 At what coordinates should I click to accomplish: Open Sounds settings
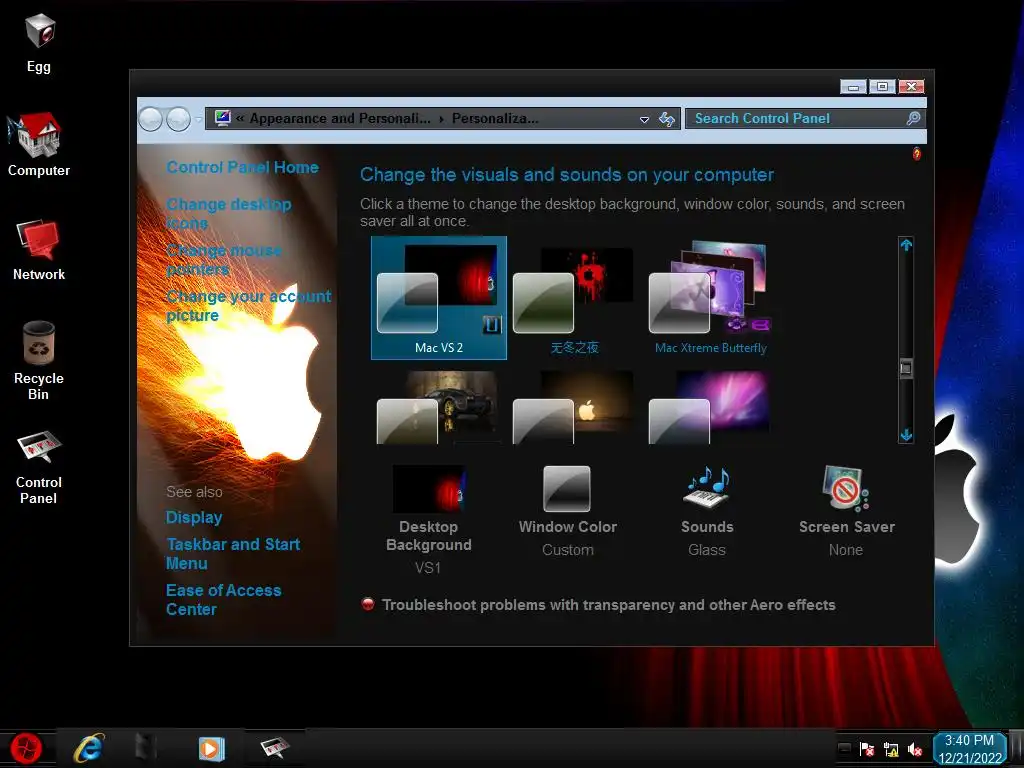click(707, 512)
